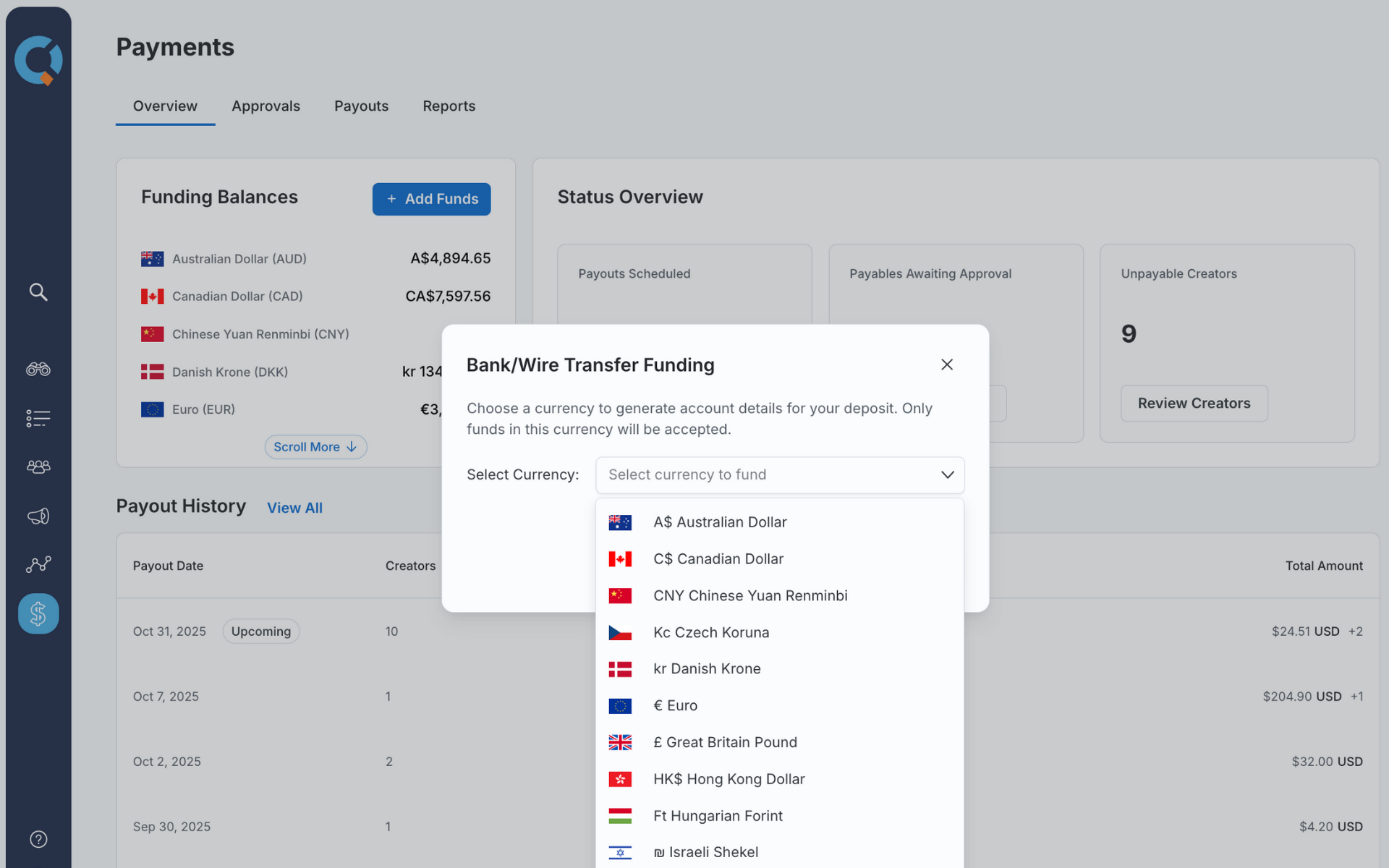Select the highlighted payments dollar icon
1389x868 pixels.
coord(38,613)
